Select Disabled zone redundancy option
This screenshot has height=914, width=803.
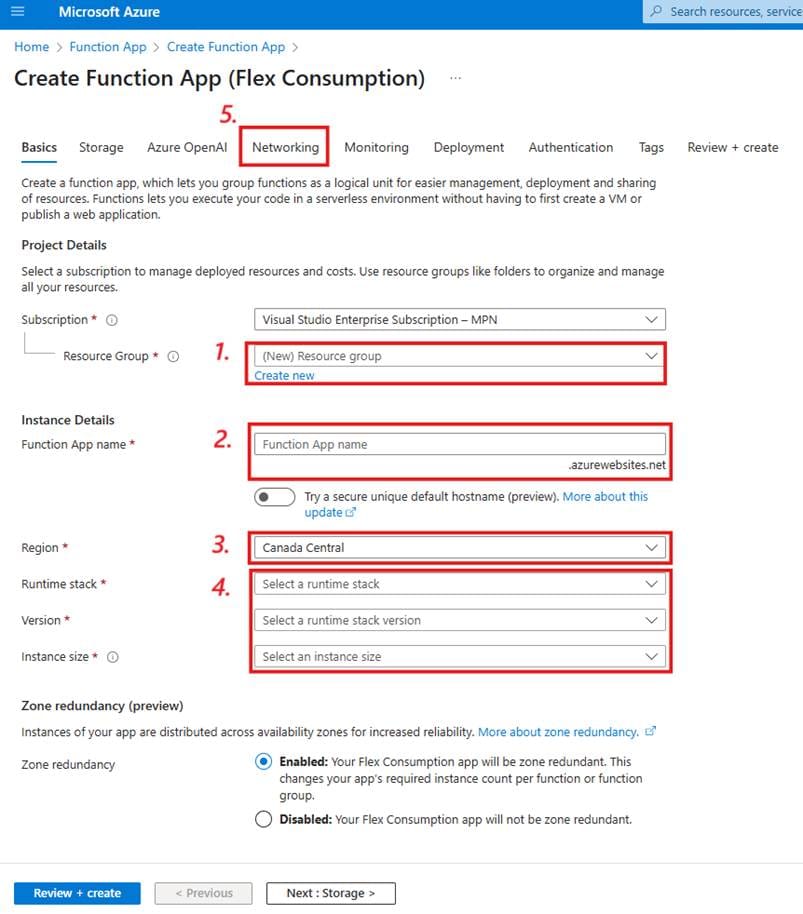264,820
